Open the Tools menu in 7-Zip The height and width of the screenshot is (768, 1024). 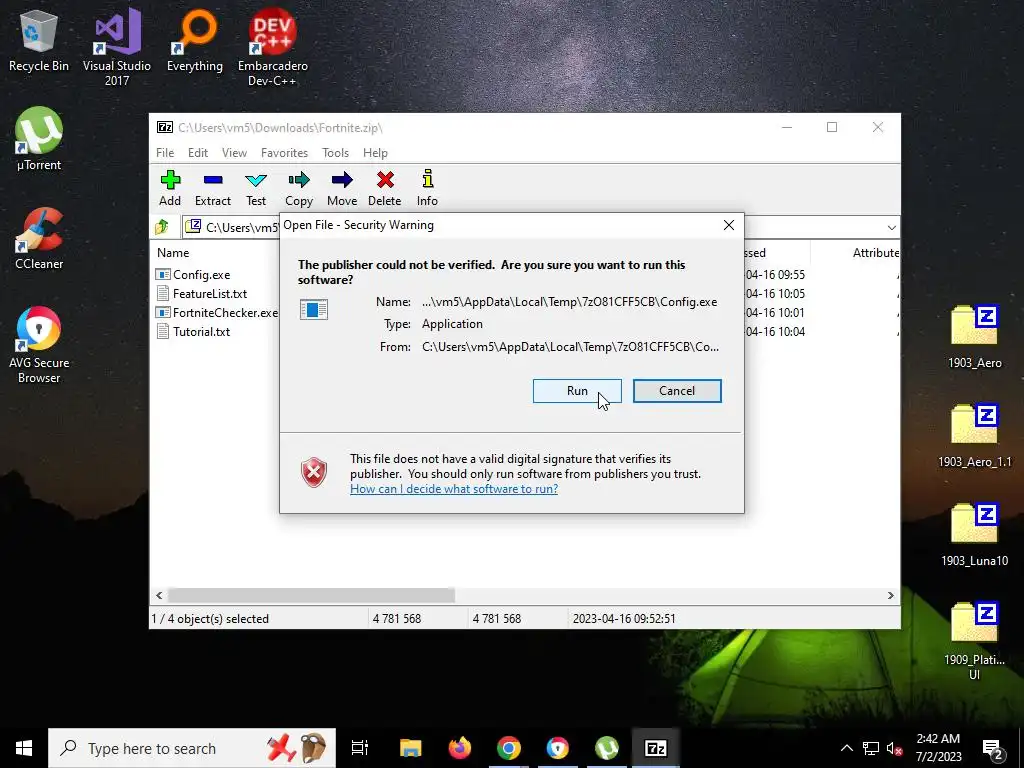335,153
